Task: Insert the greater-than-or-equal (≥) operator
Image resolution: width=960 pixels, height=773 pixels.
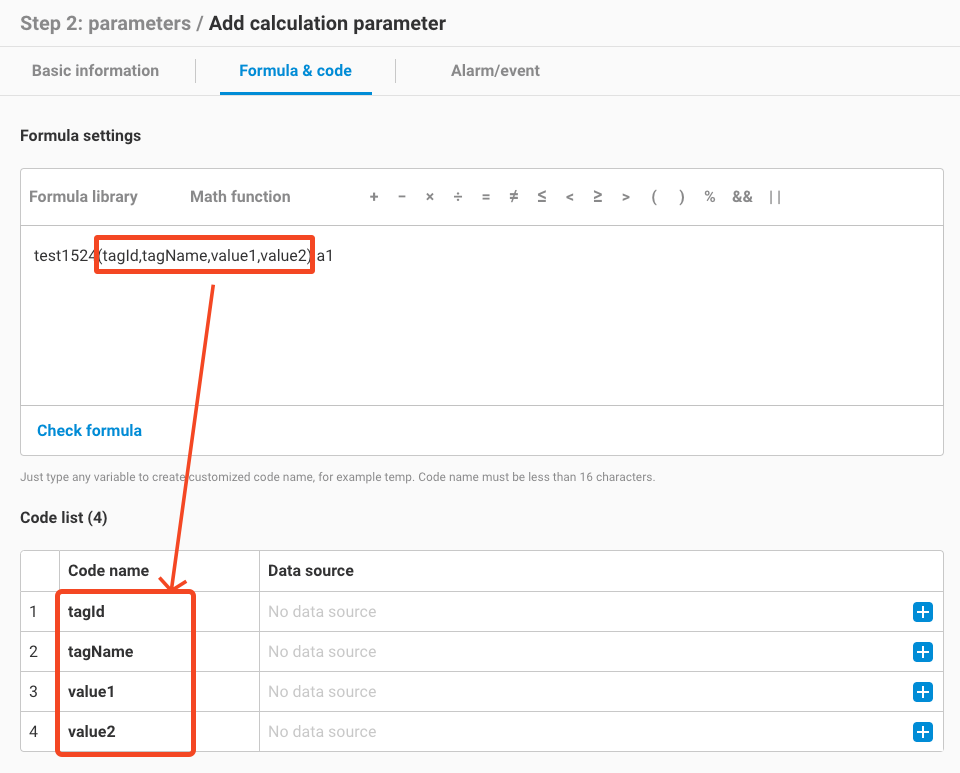Action: [x=598, y=196]
